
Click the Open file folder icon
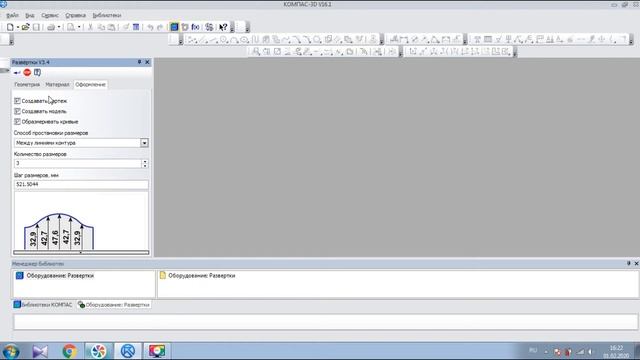25,27
